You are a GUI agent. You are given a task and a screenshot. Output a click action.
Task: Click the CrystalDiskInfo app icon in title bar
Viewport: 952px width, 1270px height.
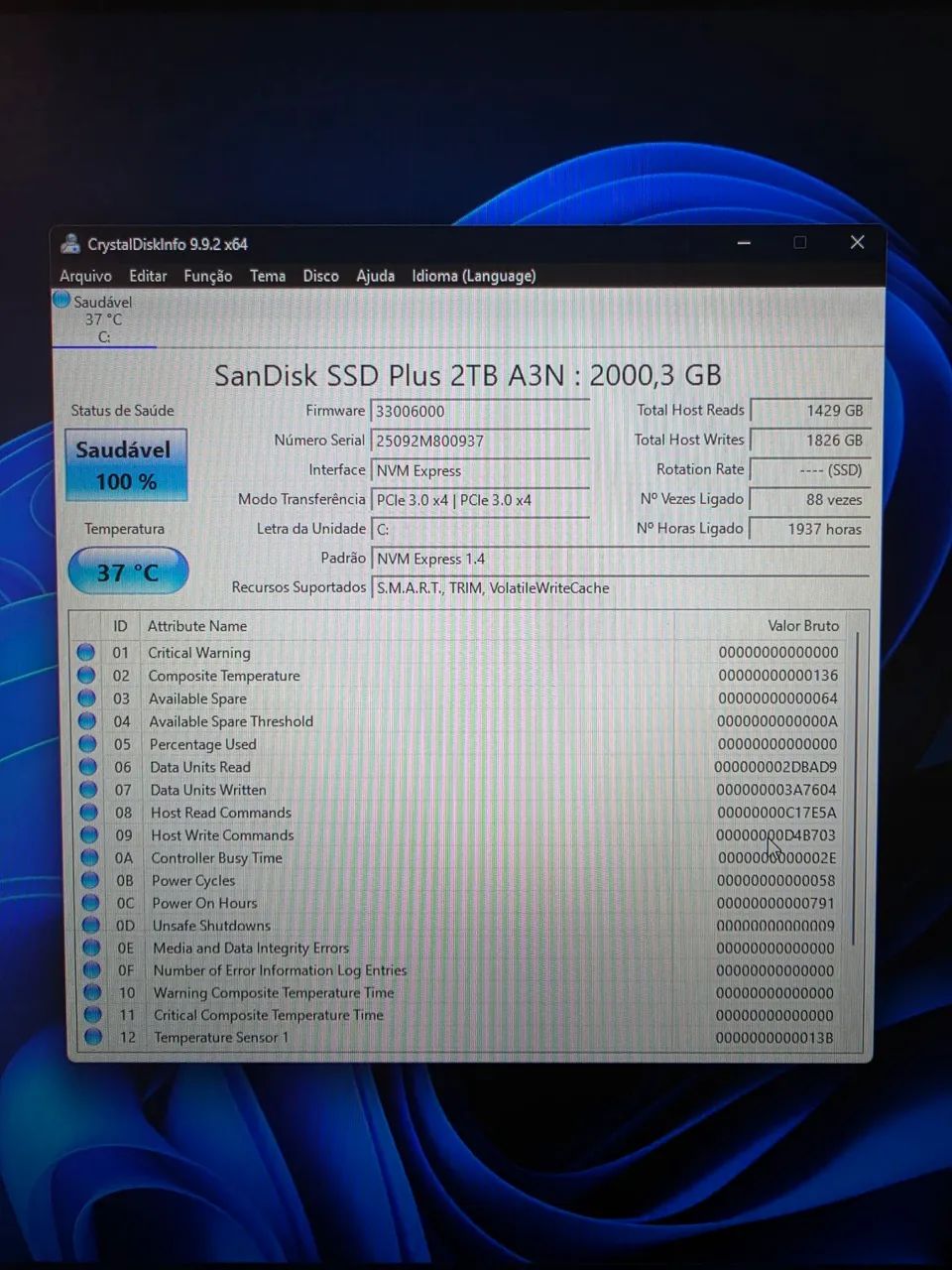pos(70,244)
